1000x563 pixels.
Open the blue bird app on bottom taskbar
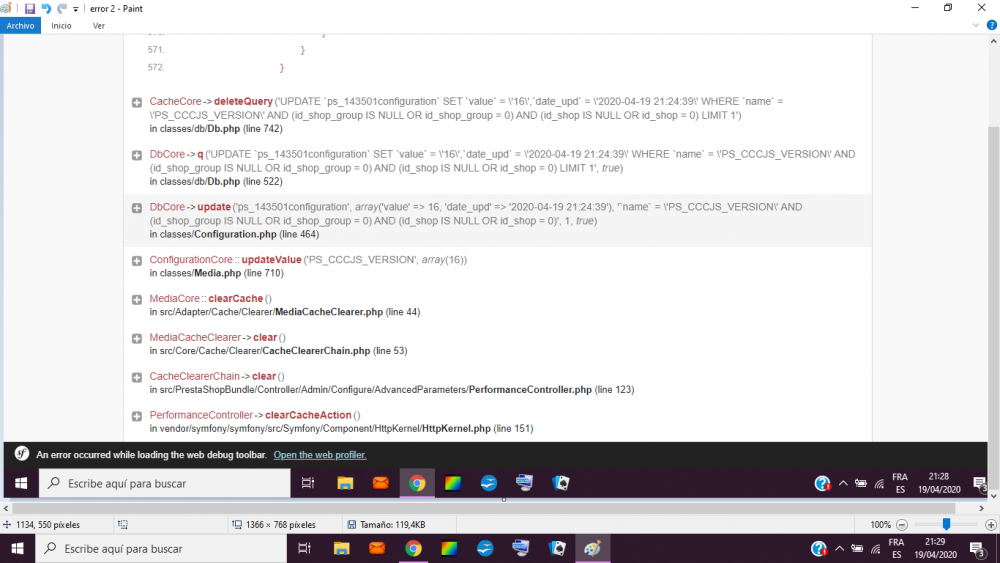485,548
